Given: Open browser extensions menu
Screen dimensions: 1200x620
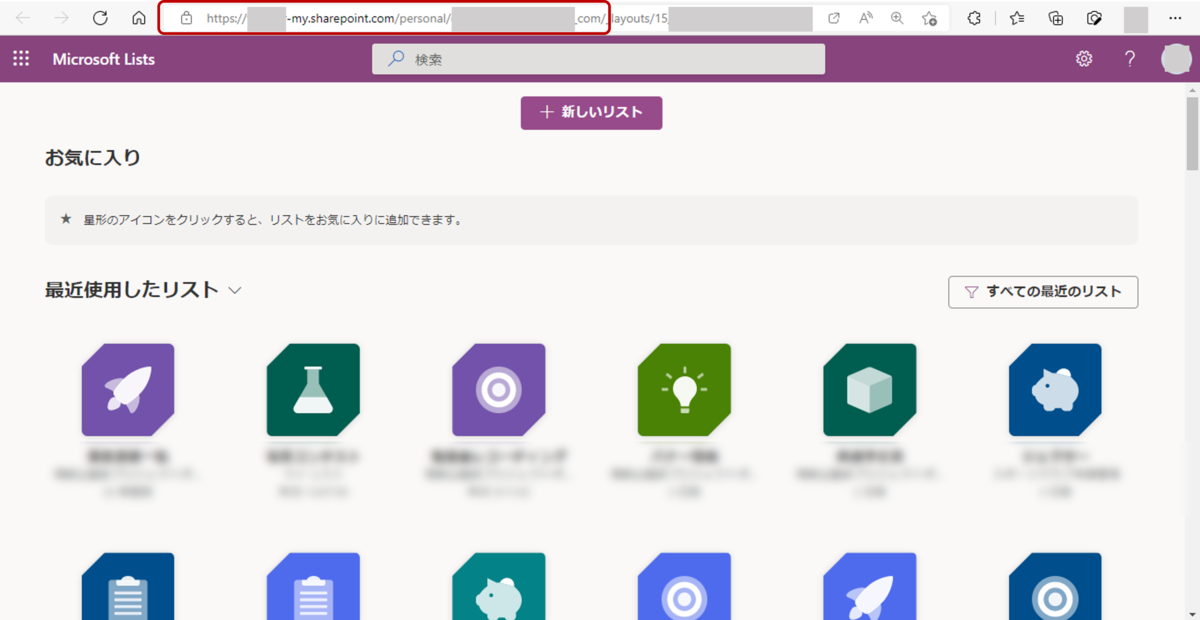Looking at the screenshot, I should (974, 18).
